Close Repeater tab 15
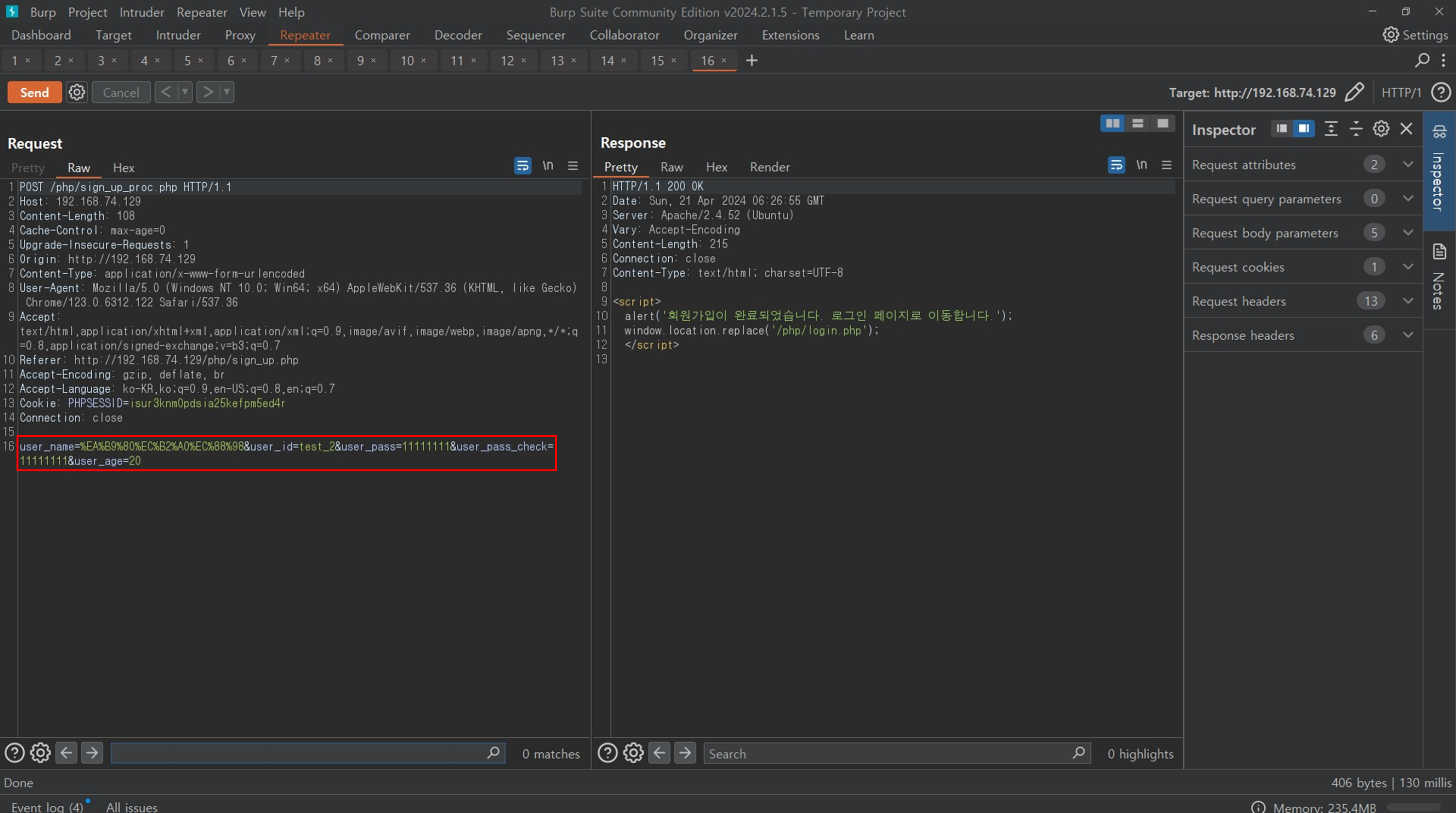This screenshot has width=1456, height=813. [673, 60]
